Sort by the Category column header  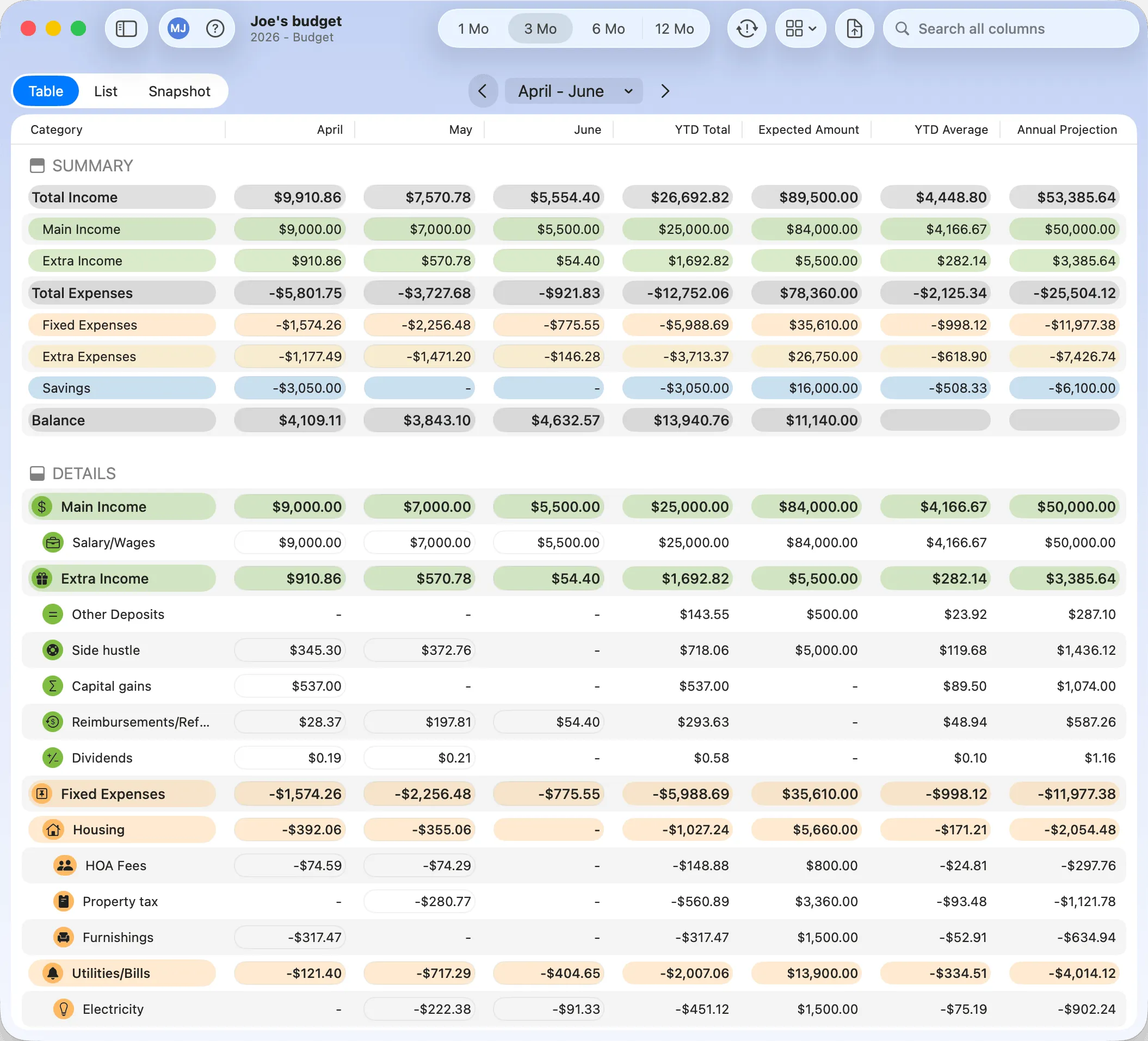57,130
